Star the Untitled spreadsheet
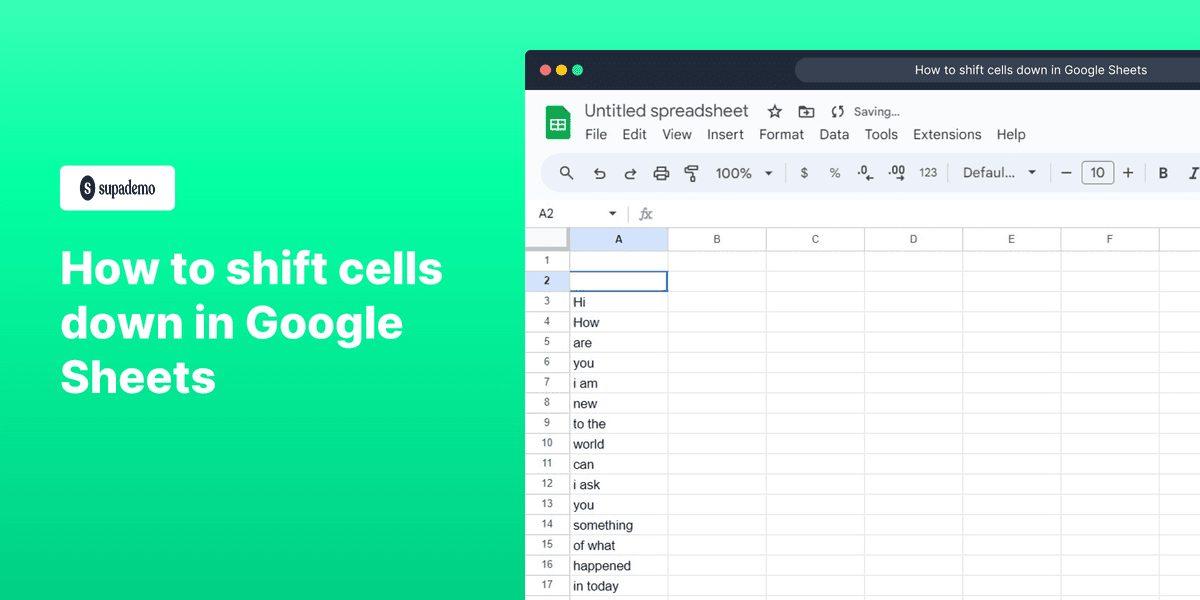1200x600 pixels. (774, 111)
